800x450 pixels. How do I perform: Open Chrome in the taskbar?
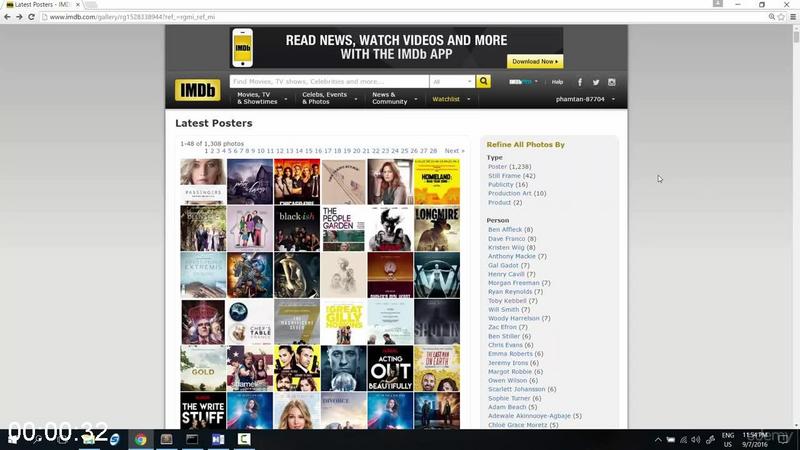click(140, 439)
